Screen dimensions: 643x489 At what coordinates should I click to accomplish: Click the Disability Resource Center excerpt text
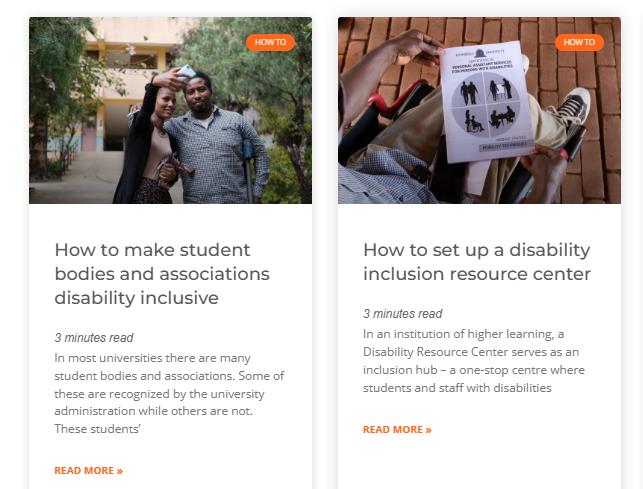(474, 360)
